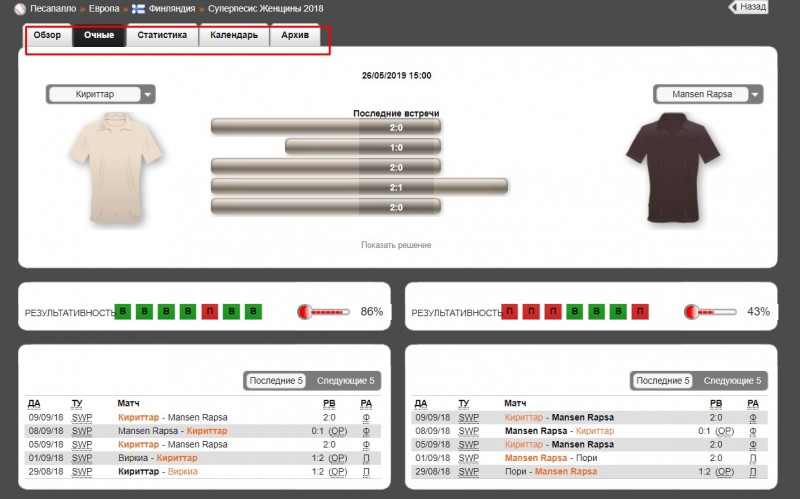Image resolution: width=800 pixels, height=499 pixels.
Task: Go to the Архив tab
Action: click(295, 35)
